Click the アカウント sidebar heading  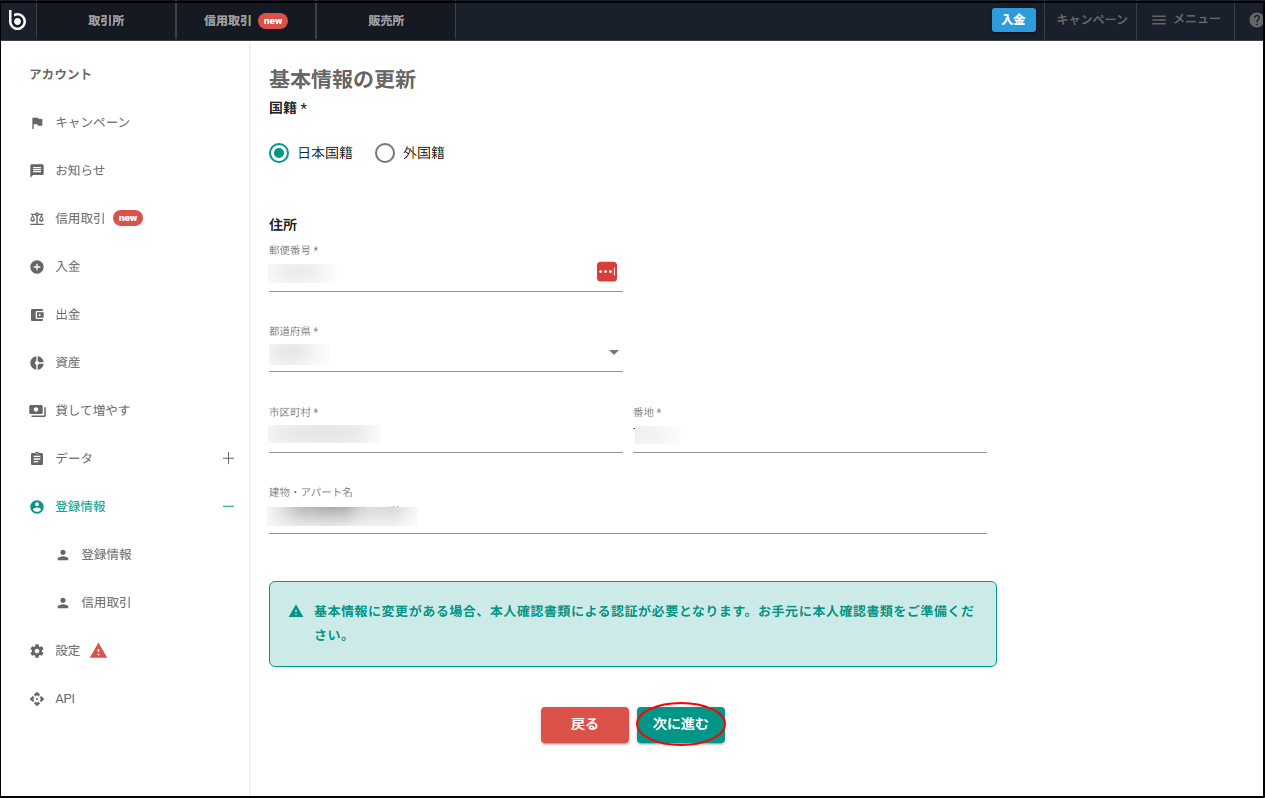pos(60,75)
